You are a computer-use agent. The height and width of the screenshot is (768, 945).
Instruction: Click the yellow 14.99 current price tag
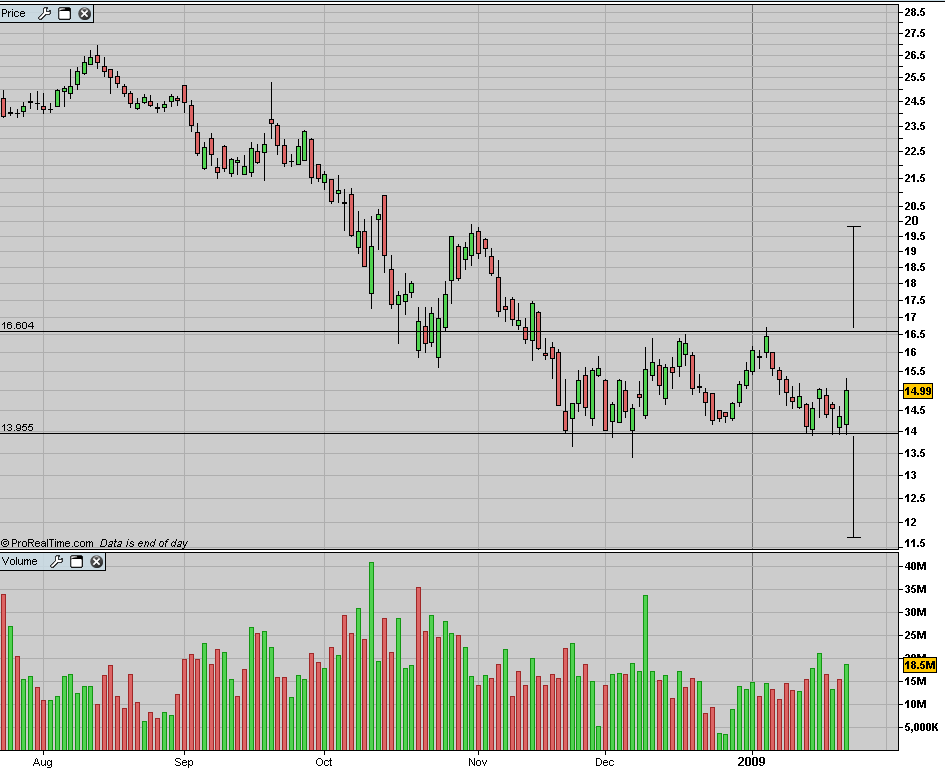tap(917, 391)
